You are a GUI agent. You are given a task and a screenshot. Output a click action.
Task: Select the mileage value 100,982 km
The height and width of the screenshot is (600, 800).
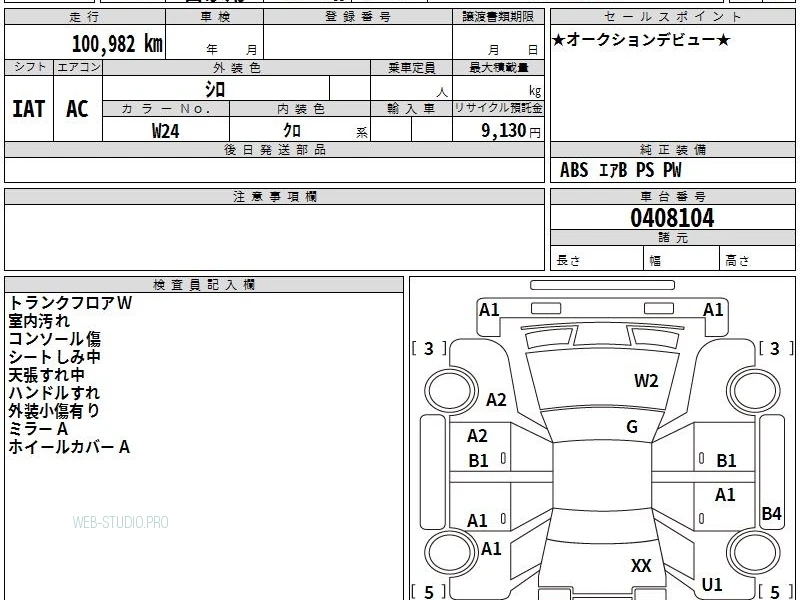[117, 44]
